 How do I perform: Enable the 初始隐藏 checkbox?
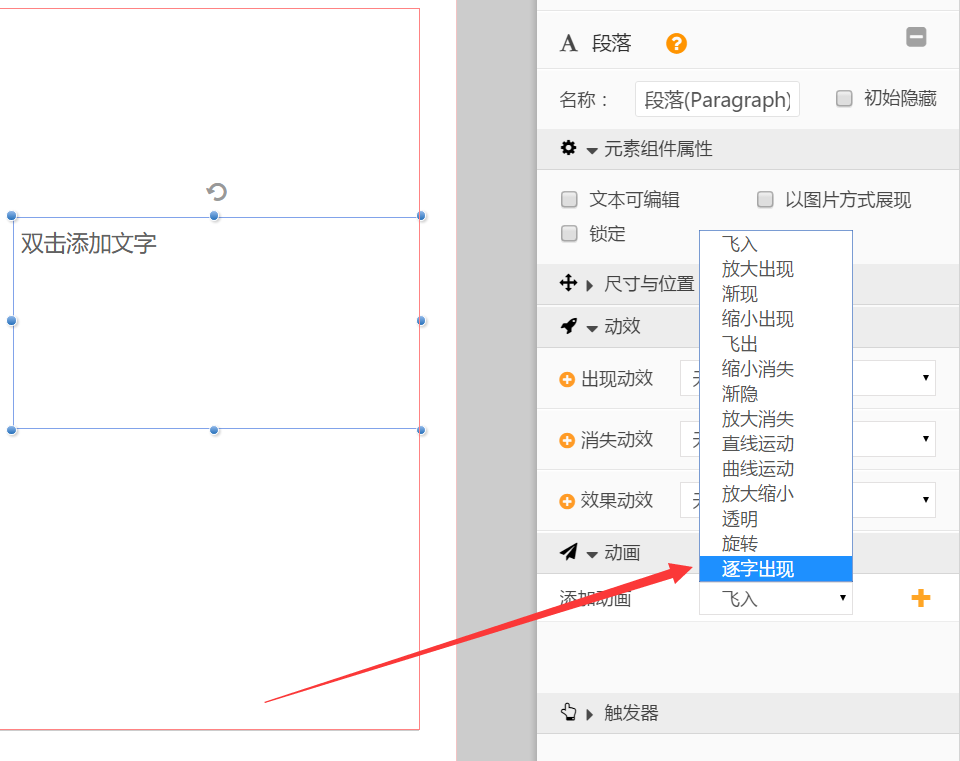click(844, 98)
